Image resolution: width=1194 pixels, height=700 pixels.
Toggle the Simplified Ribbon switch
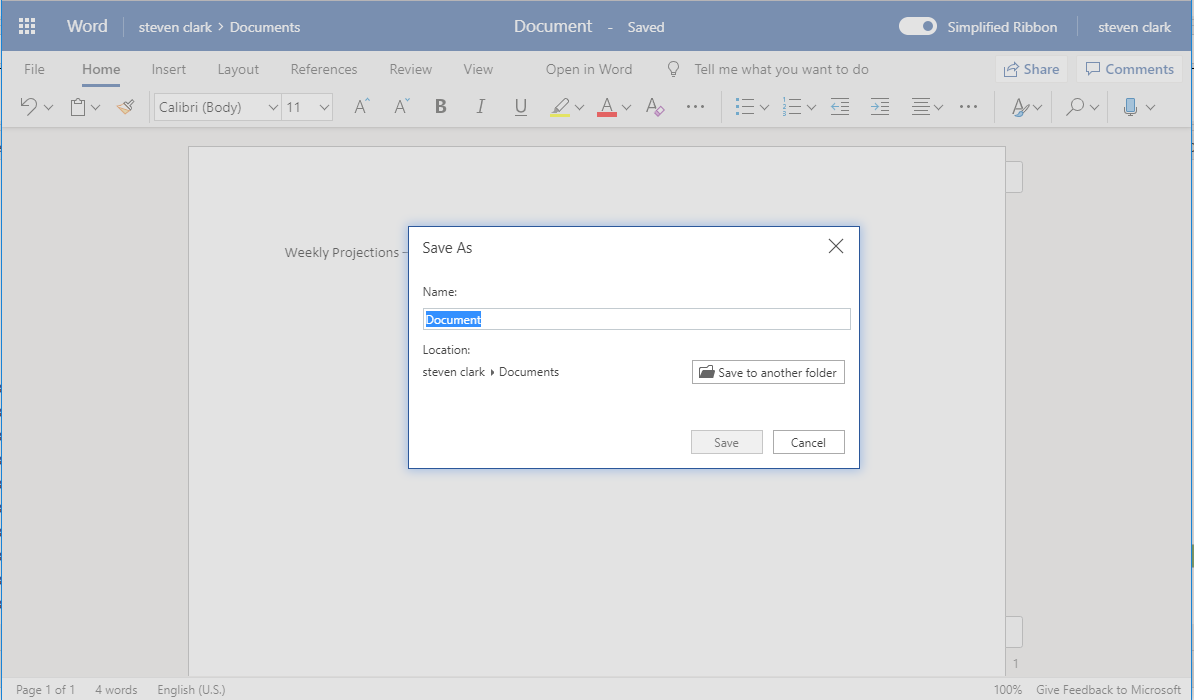[917, 27]
